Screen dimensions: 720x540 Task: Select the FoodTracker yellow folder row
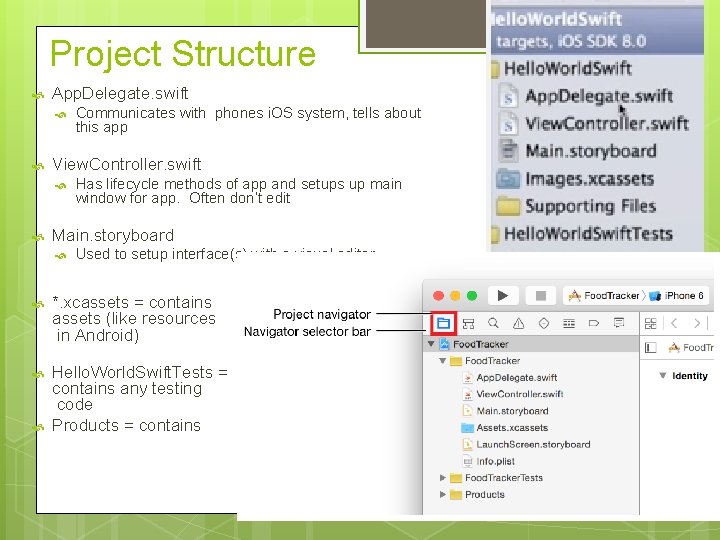pos(531,360)
